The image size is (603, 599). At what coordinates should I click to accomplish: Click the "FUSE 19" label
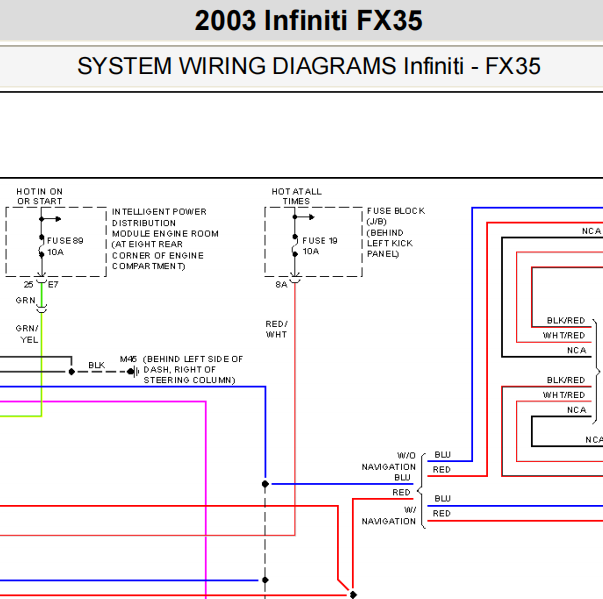[320, 241]
